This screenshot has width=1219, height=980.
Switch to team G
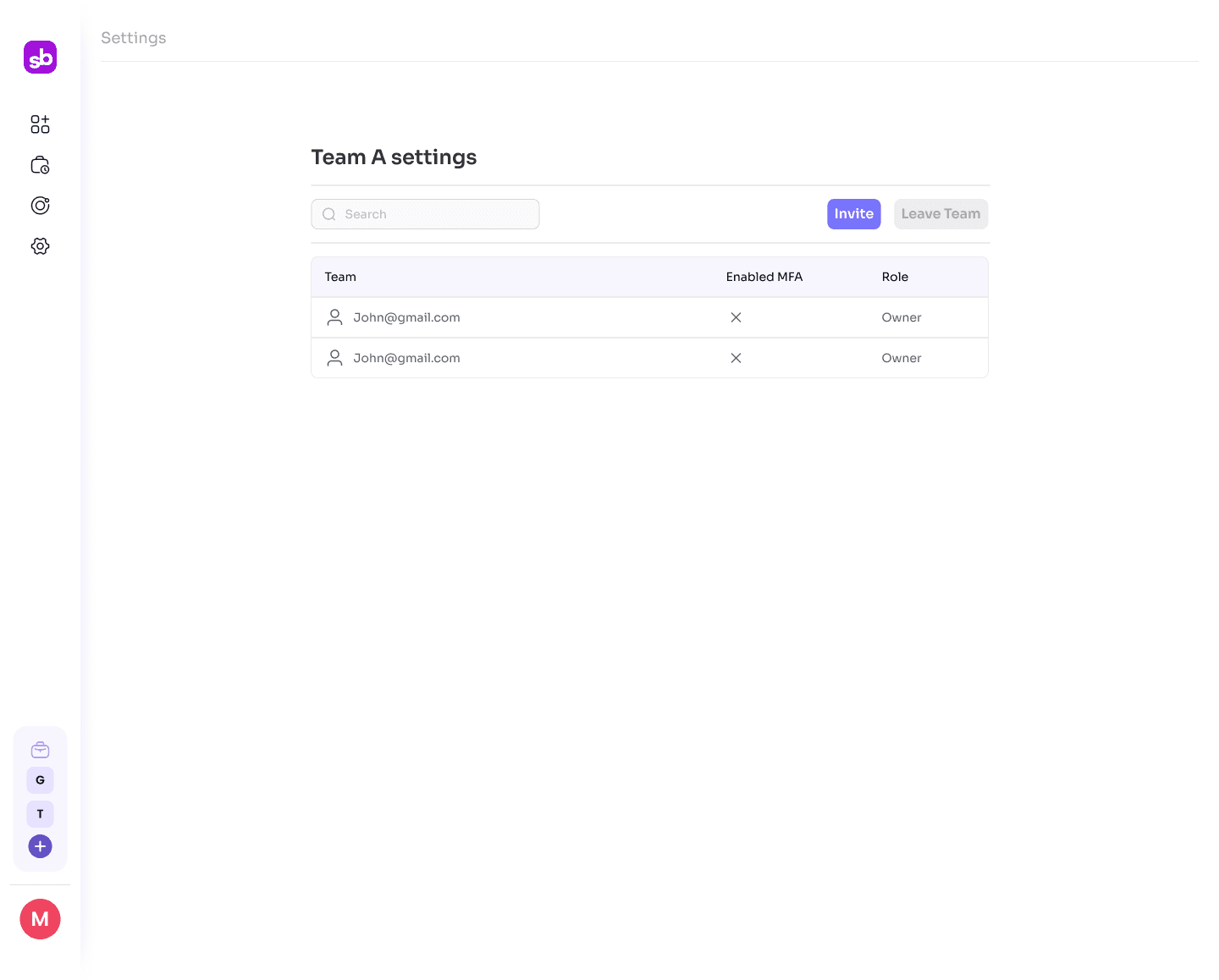pyautogui.click(x=40, y=780)
